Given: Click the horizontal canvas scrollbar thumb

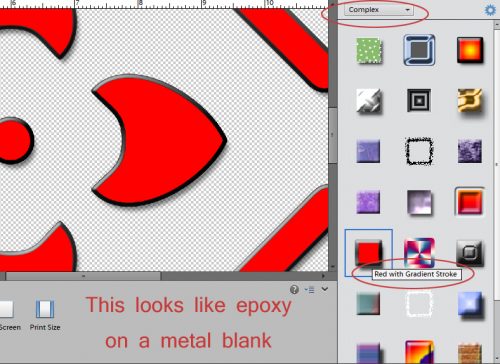Looking at the screenshot, I should point(83,276).
